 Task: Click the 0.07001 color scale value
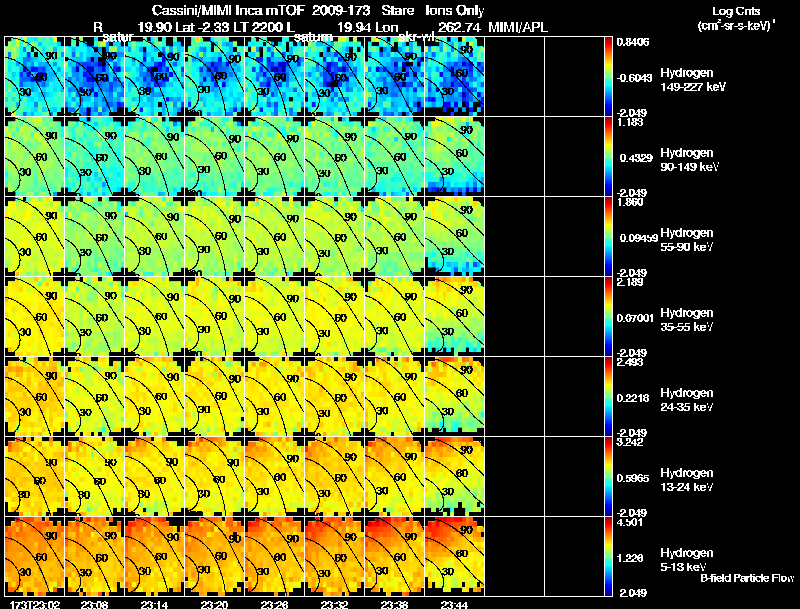pyautogui.click(x=635, y=318)
